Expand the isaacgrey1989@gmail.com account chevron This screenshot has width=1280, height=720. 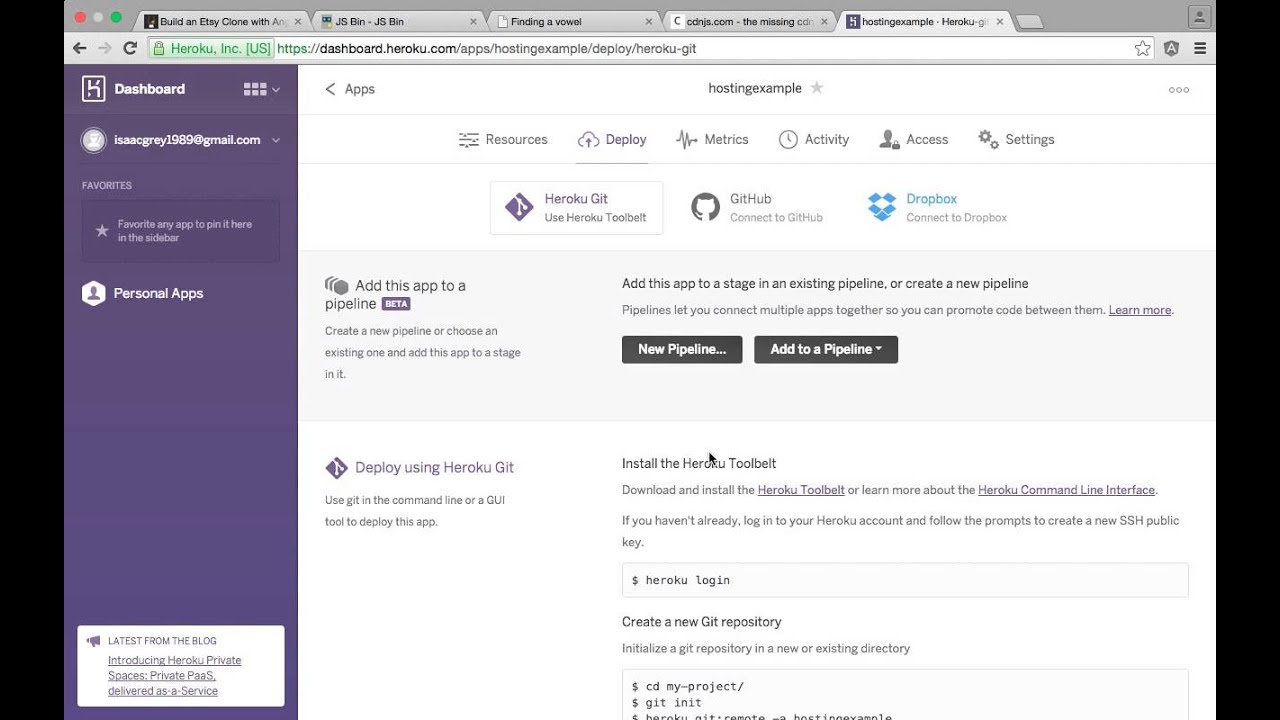[276, 140]
